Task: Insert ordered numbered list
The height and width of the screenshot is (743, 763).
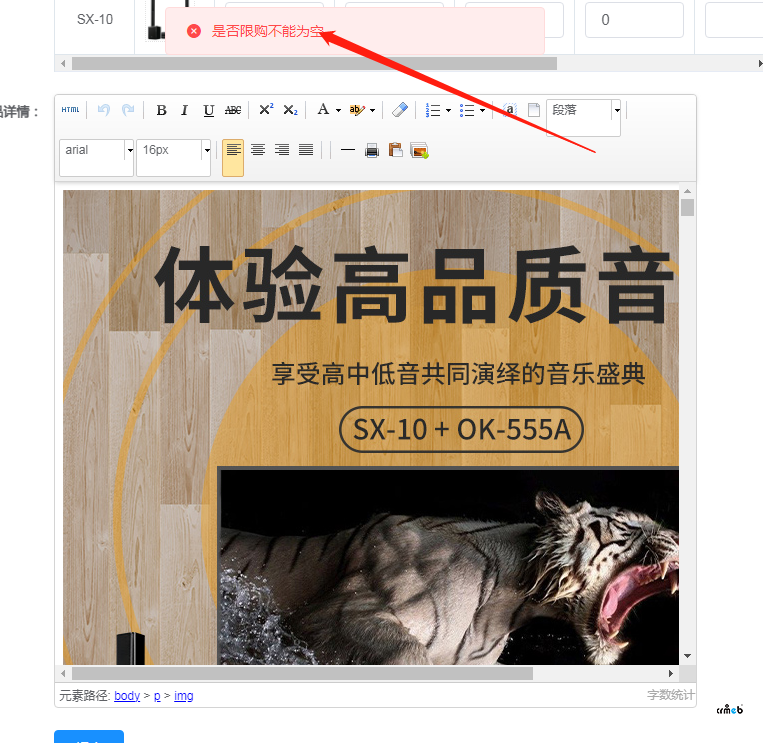Action: click(433, 110)
